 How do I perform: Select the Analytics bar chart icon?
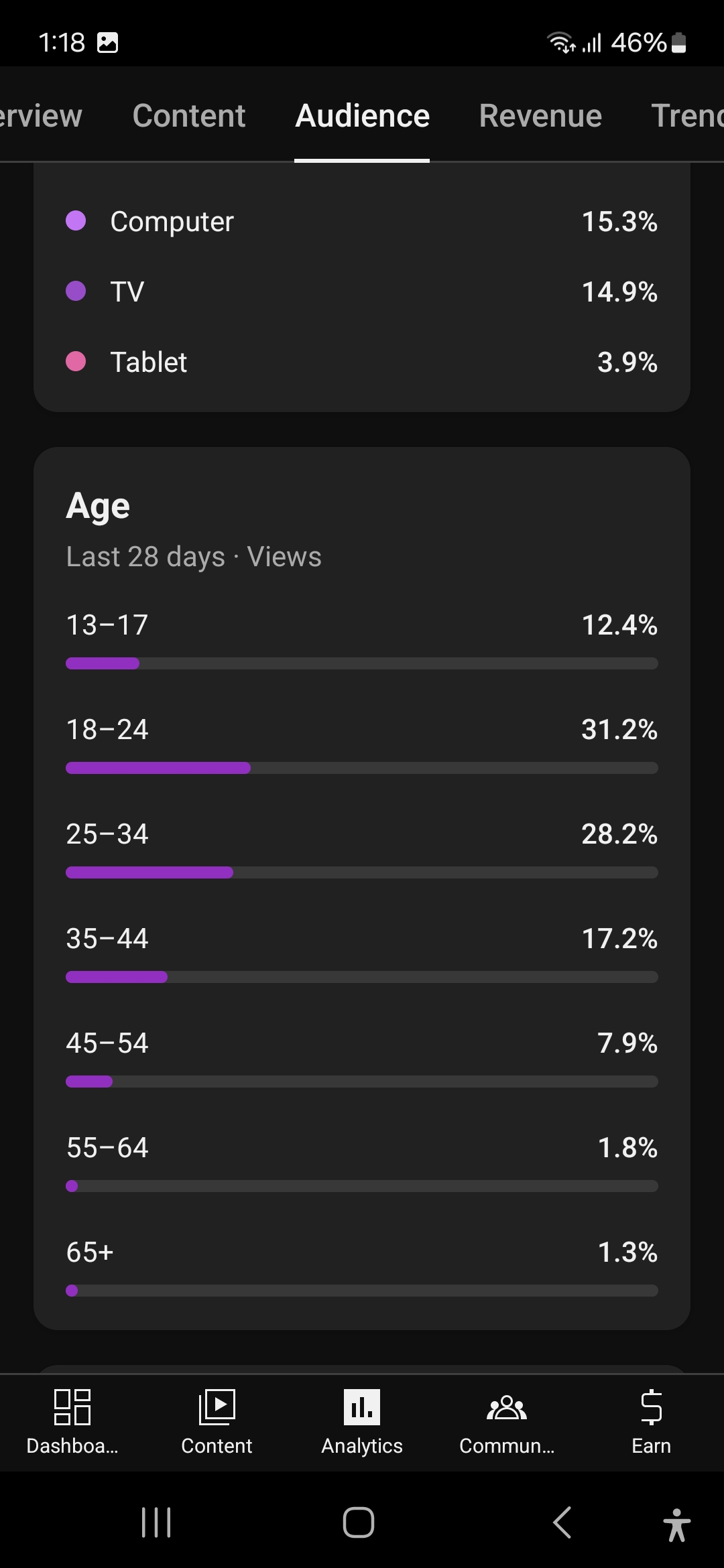(362, 1407)
